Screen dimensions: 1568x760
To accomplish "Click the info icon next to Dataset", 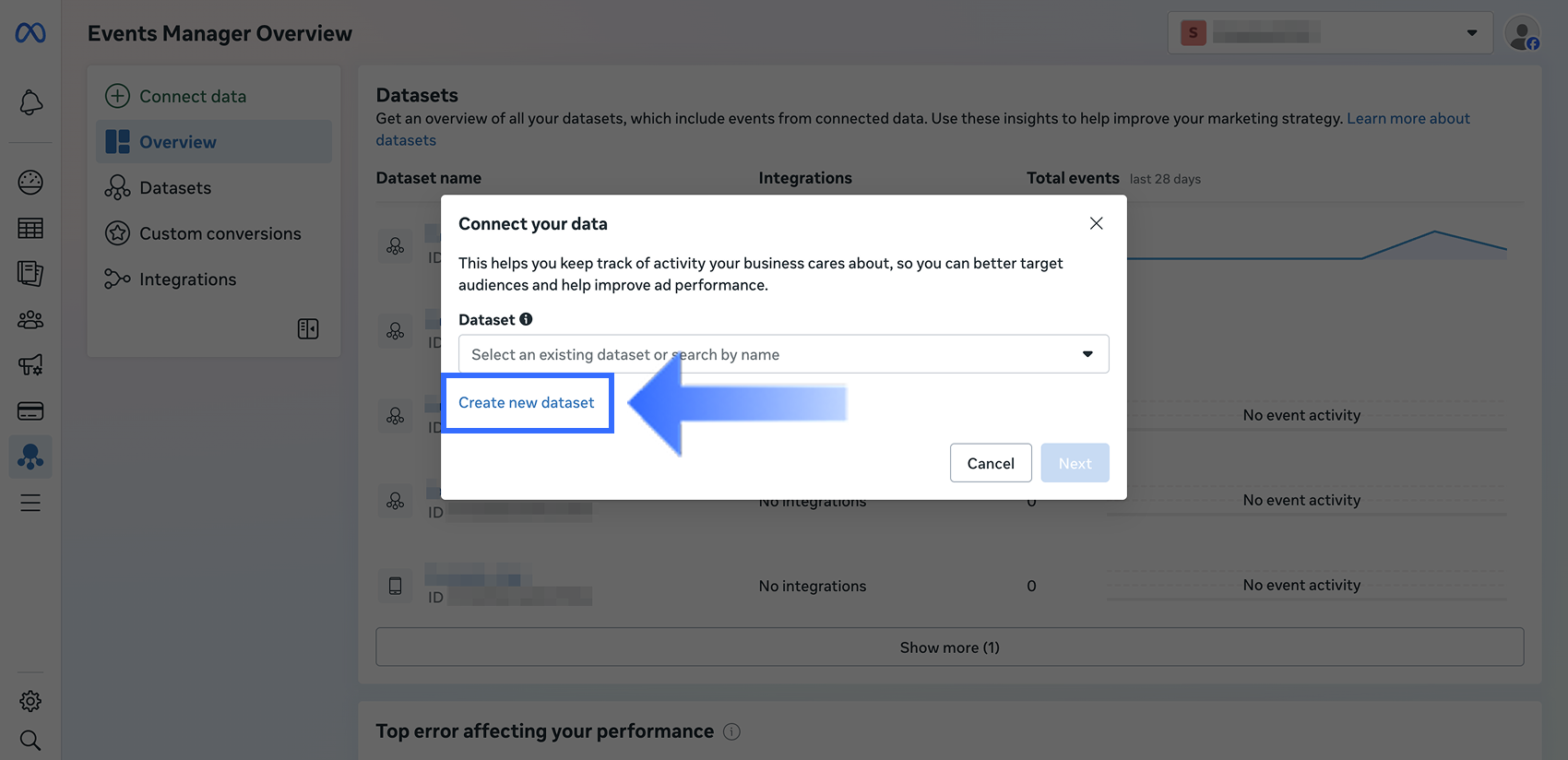I will tap(526, 319).
